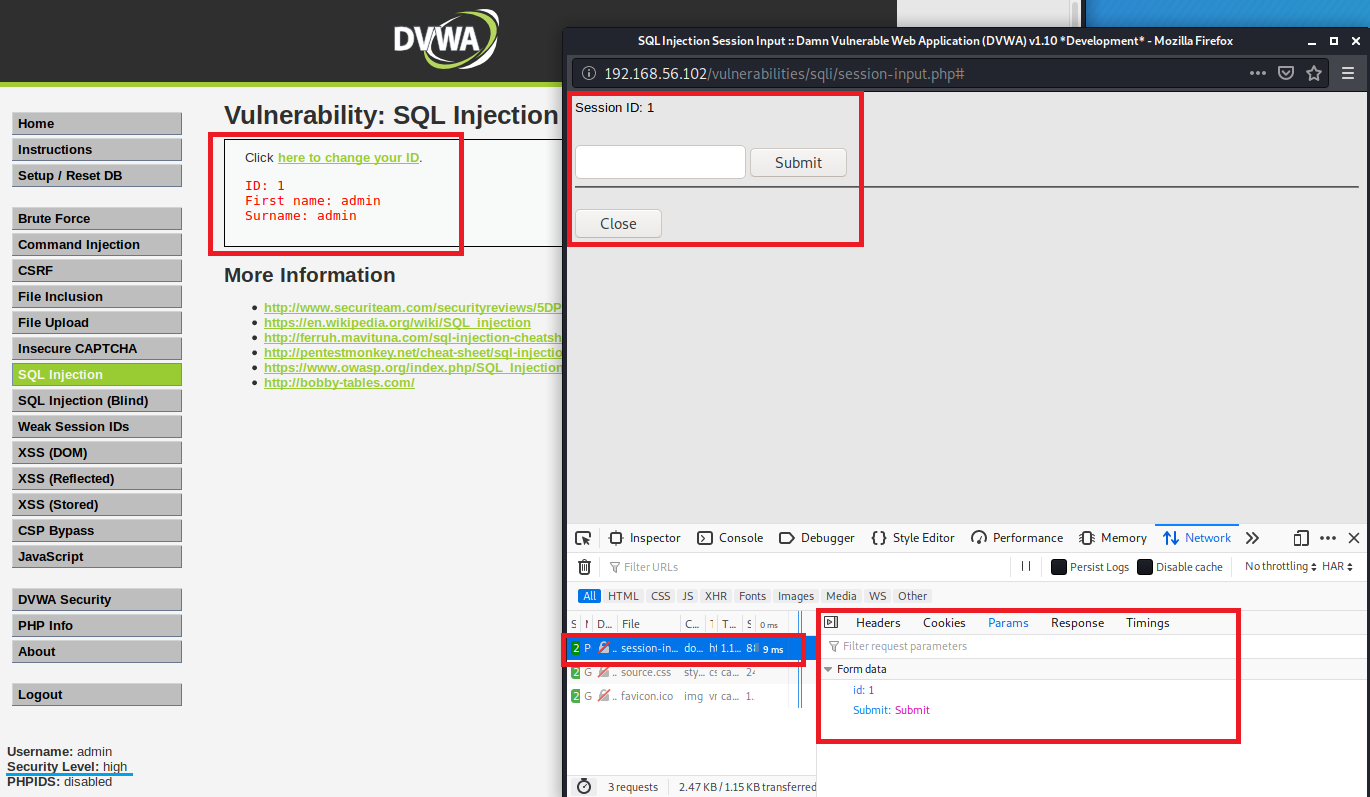This screenshot has width=1370, height=797.
Task: Bookmark this page with star icon
Action: pos(1314,73)
